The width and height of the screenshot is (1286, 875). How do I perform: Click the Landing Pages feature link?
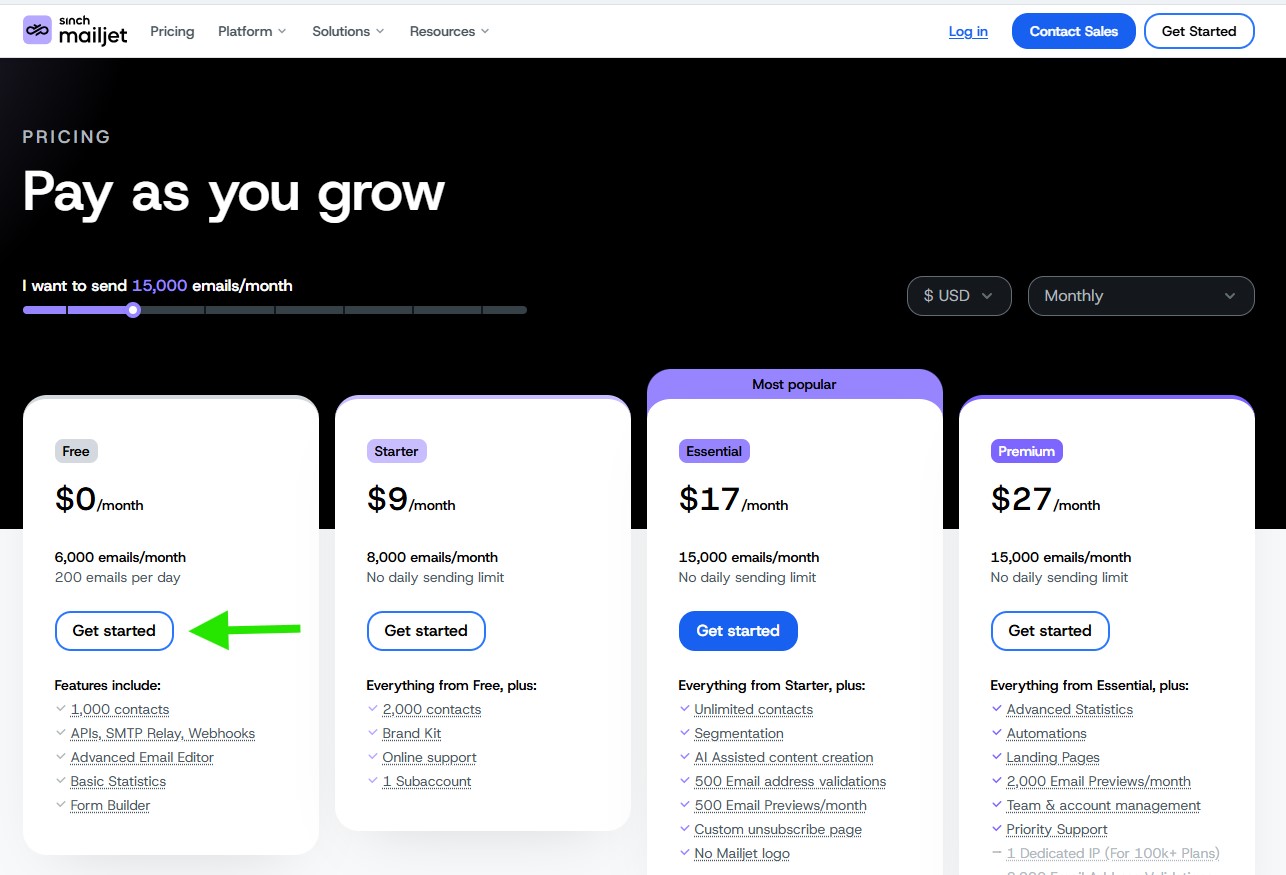point(1053,757)
